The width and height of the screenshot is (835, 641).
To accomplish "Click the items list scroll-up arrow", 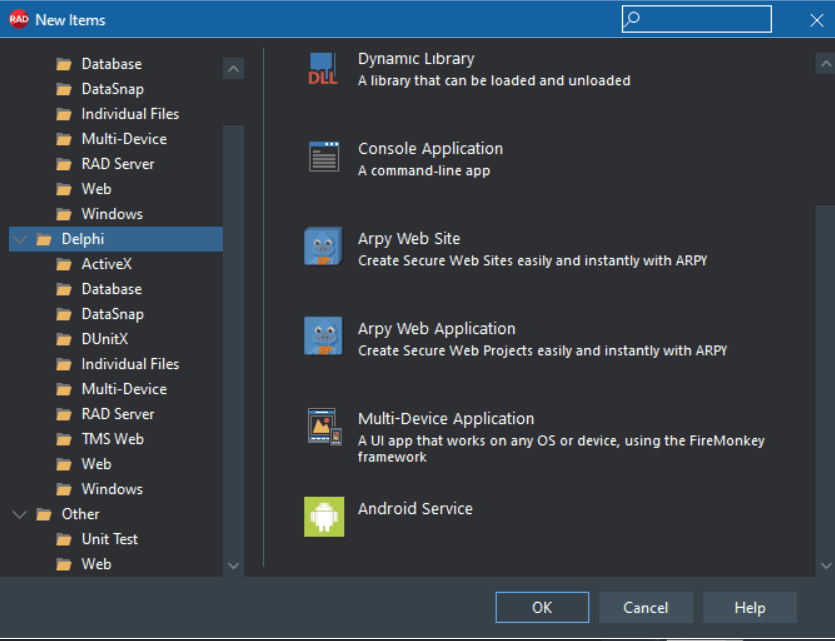I will 825,64.
